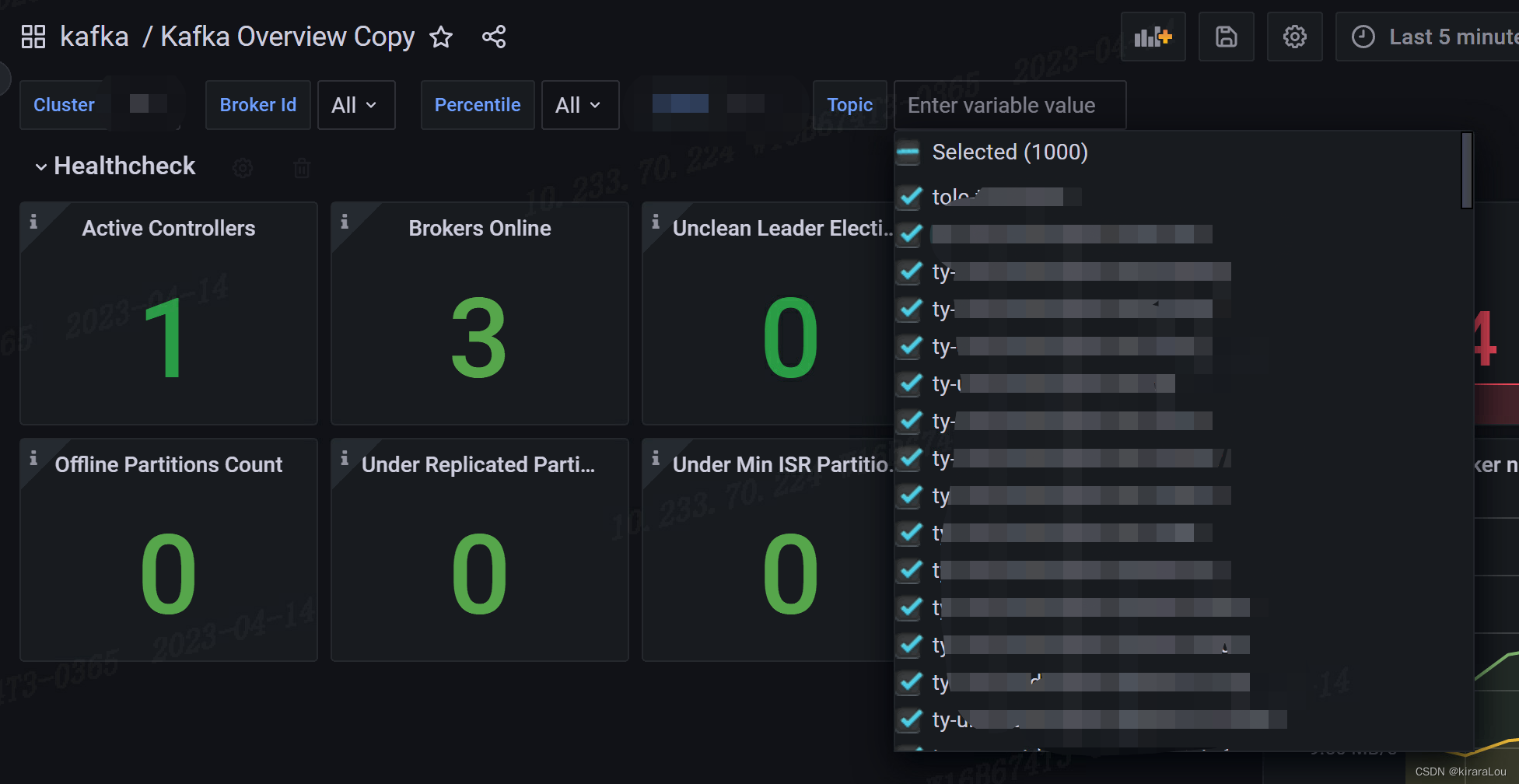Show info for Under Replicated Partitions panel
1519x784 pixels.
pos(345,458)
